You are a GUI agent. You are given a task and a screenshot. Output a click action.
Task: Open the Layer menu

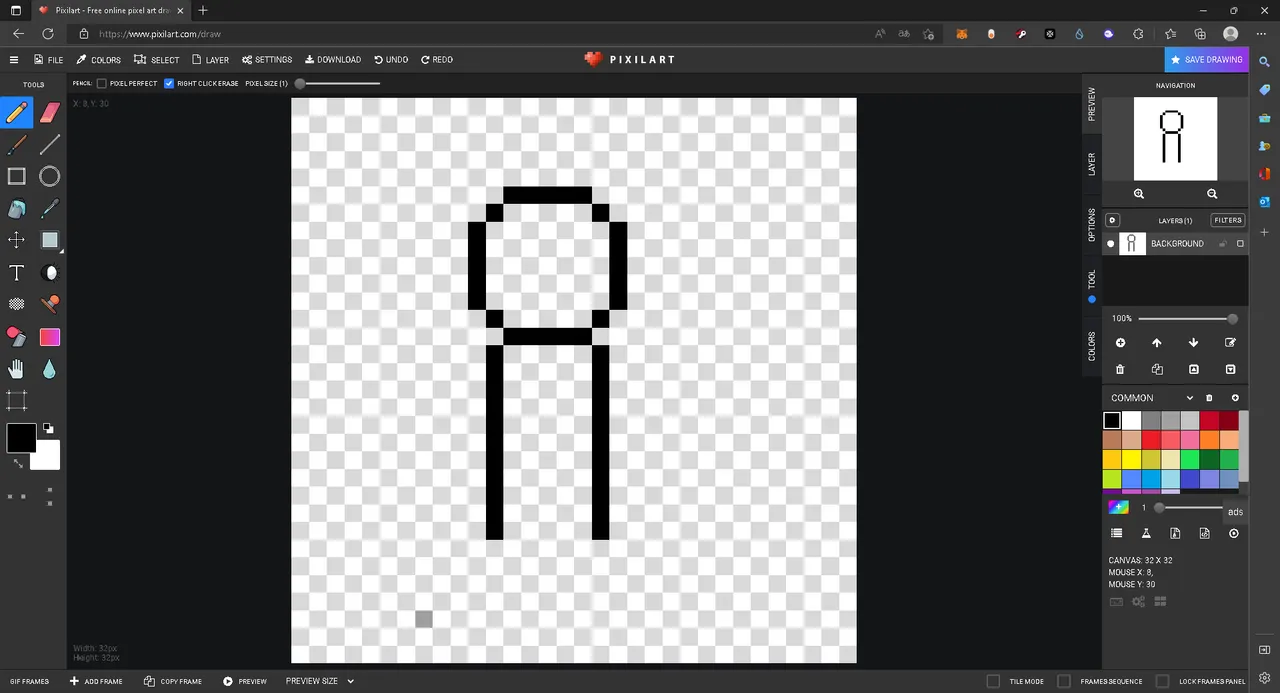[211, 60]
